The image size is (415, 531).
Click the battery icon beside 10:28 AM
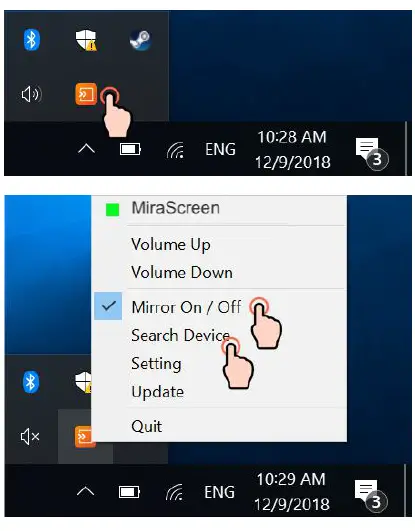click(x=130, y=149)
